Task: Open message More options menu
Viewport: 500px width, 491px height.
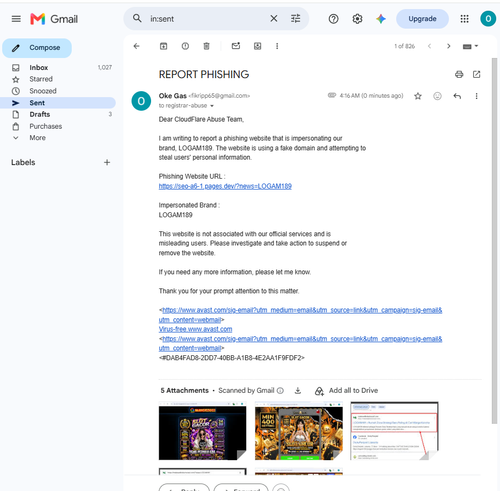Action: pos(476,96)
